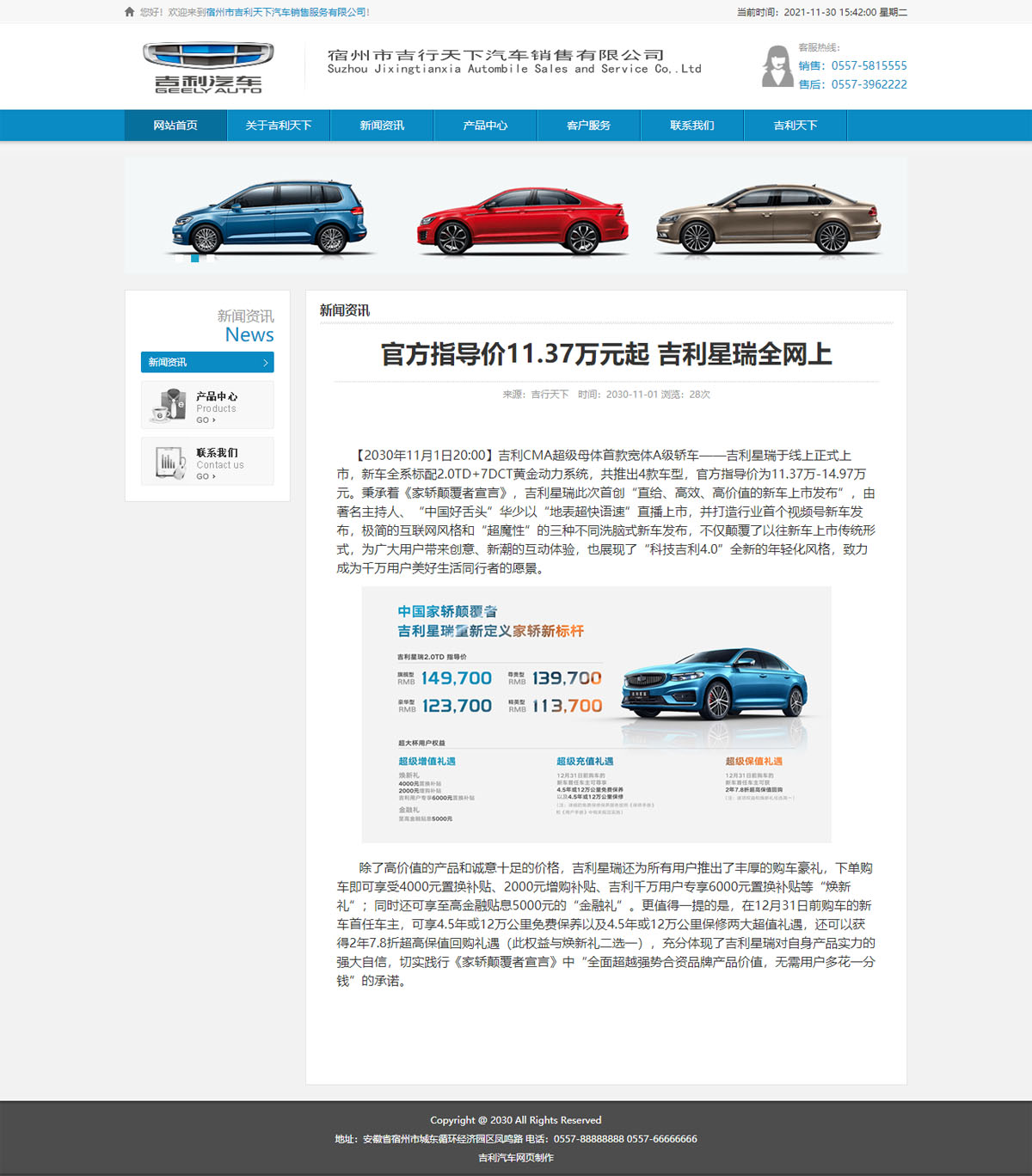Click the 超级增值礼遇 heading in article image
This screenshot has height=1176, width=1032.
pos(427,762)
